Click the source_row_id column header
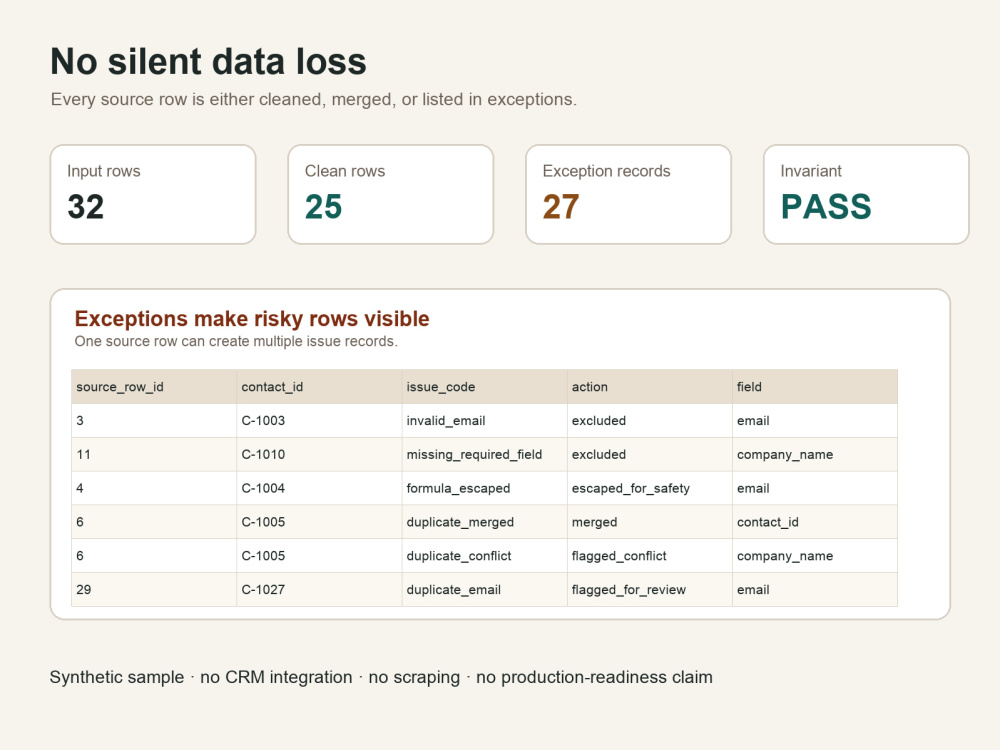 (x=154, y=386)
